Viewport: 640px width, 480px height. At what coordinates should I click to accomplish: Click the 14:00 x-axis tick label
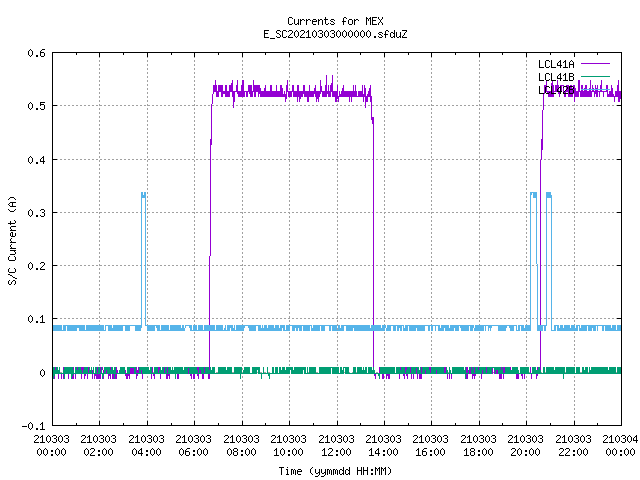click(x=383, y=452)
